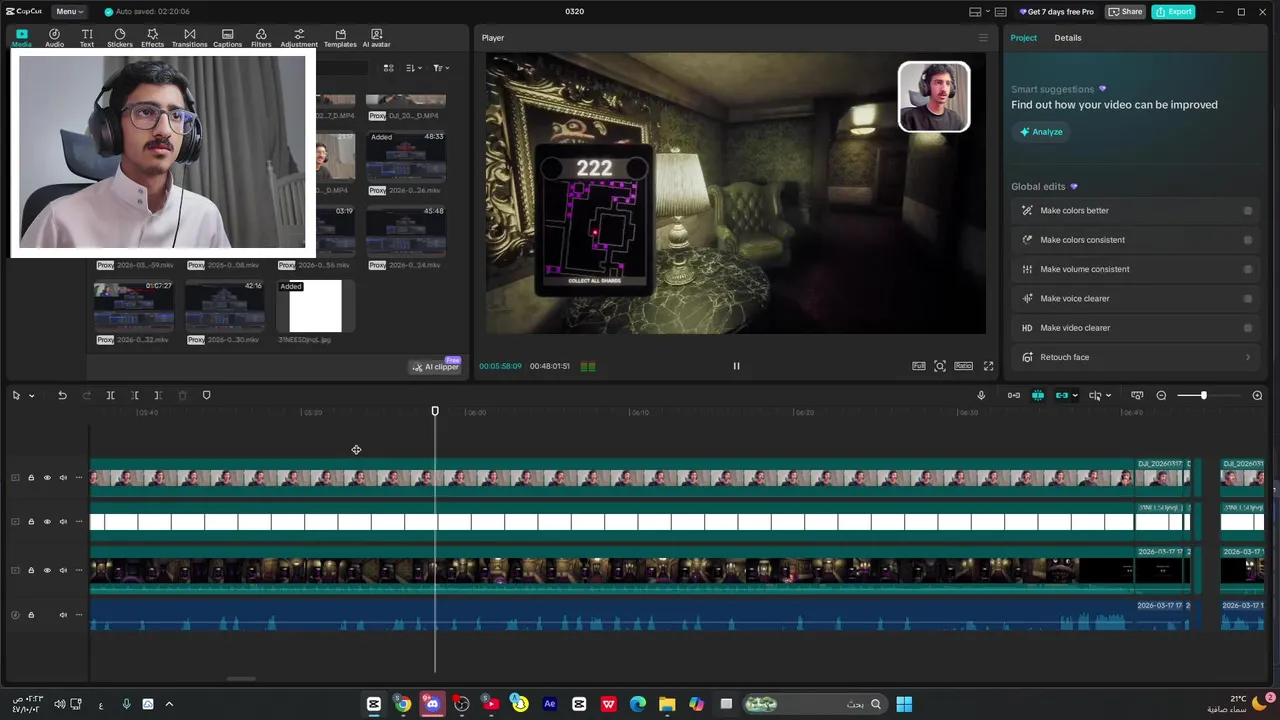Click the Export button
1280x720 pixels.
pyautogui.click(x=1173, y=12)
